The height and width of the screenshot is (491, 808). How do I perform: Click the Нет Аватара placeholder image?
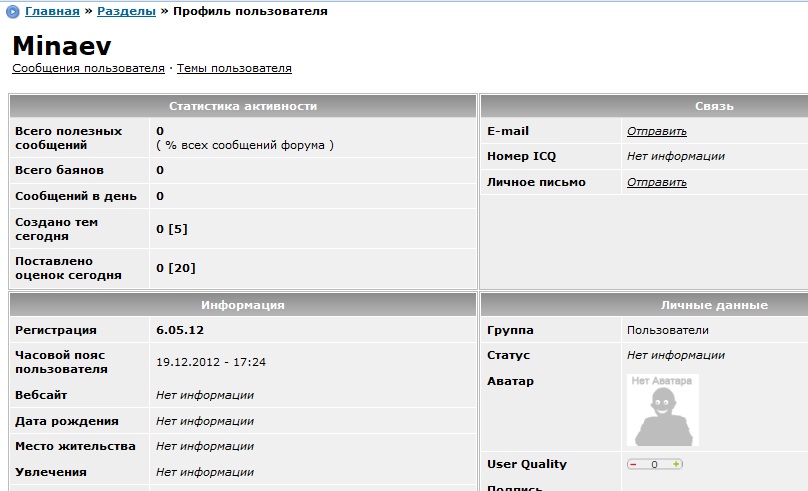coord(663,410)
